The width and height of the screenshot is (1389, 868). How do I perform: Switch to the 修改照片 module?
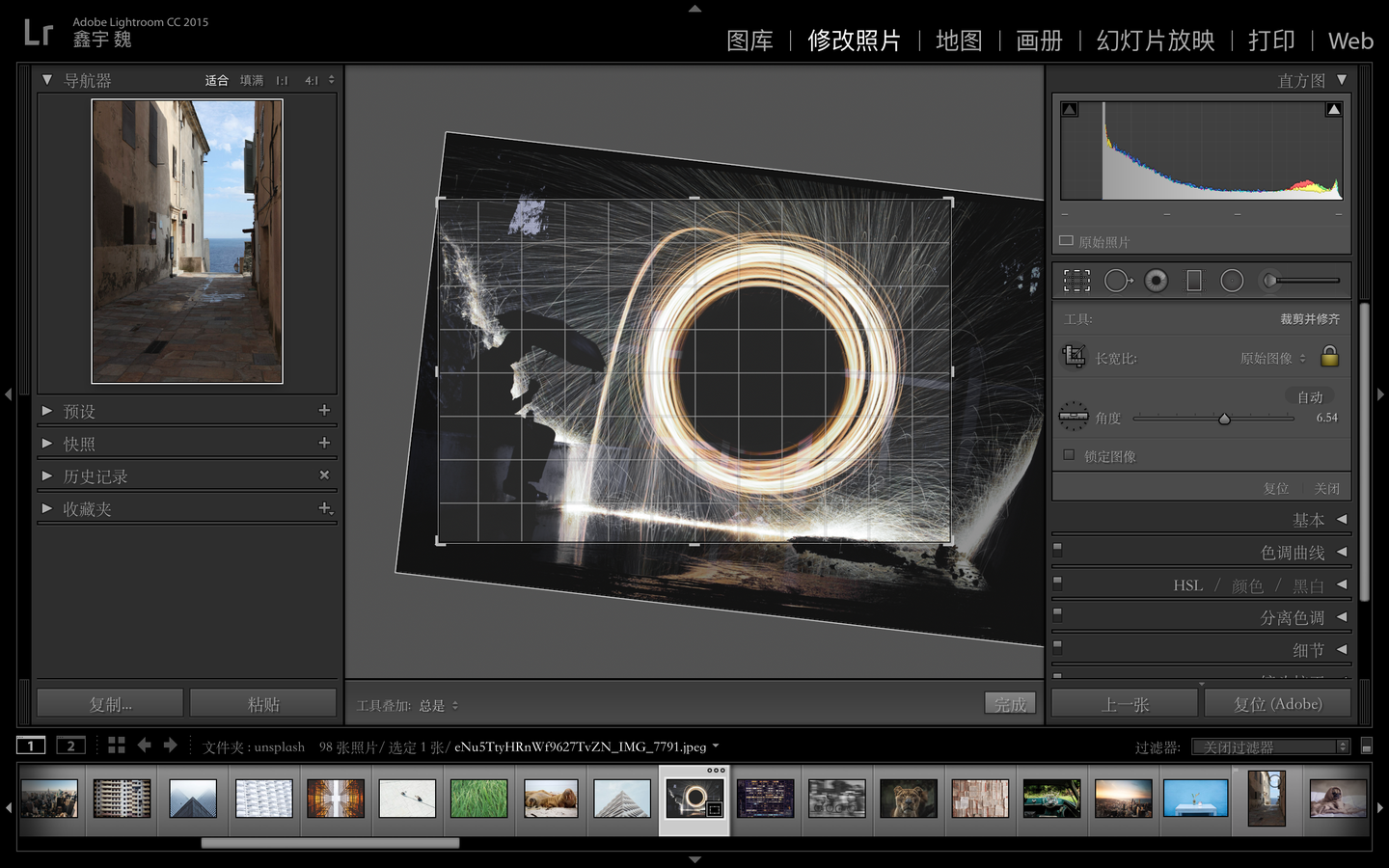(x=854, y=41)
